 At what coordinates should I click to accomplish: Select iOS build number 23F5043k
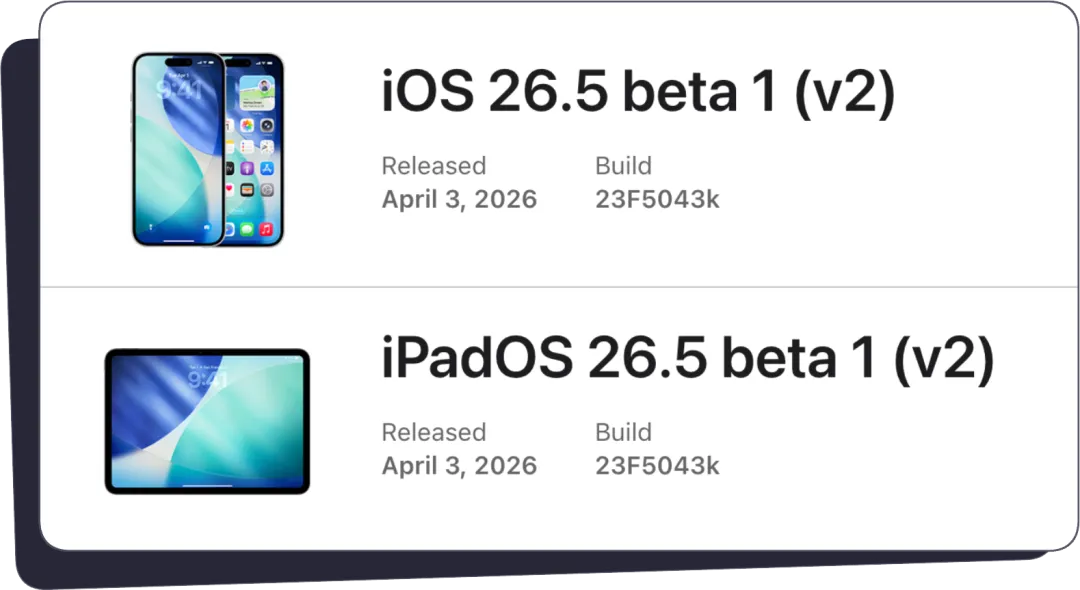657,199
